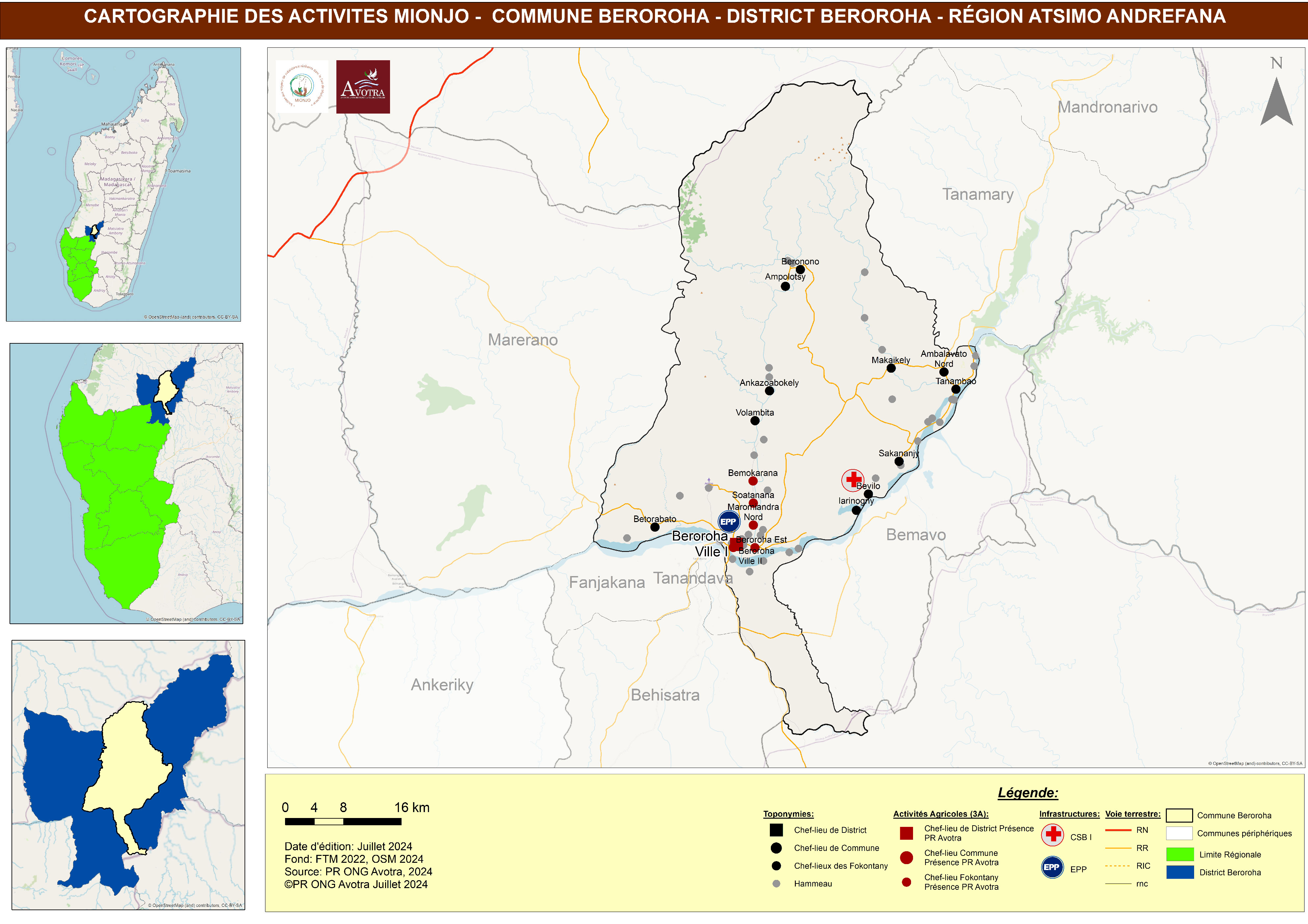
Task: Click the CSB I legend icon
Action: click(1053, 835)
